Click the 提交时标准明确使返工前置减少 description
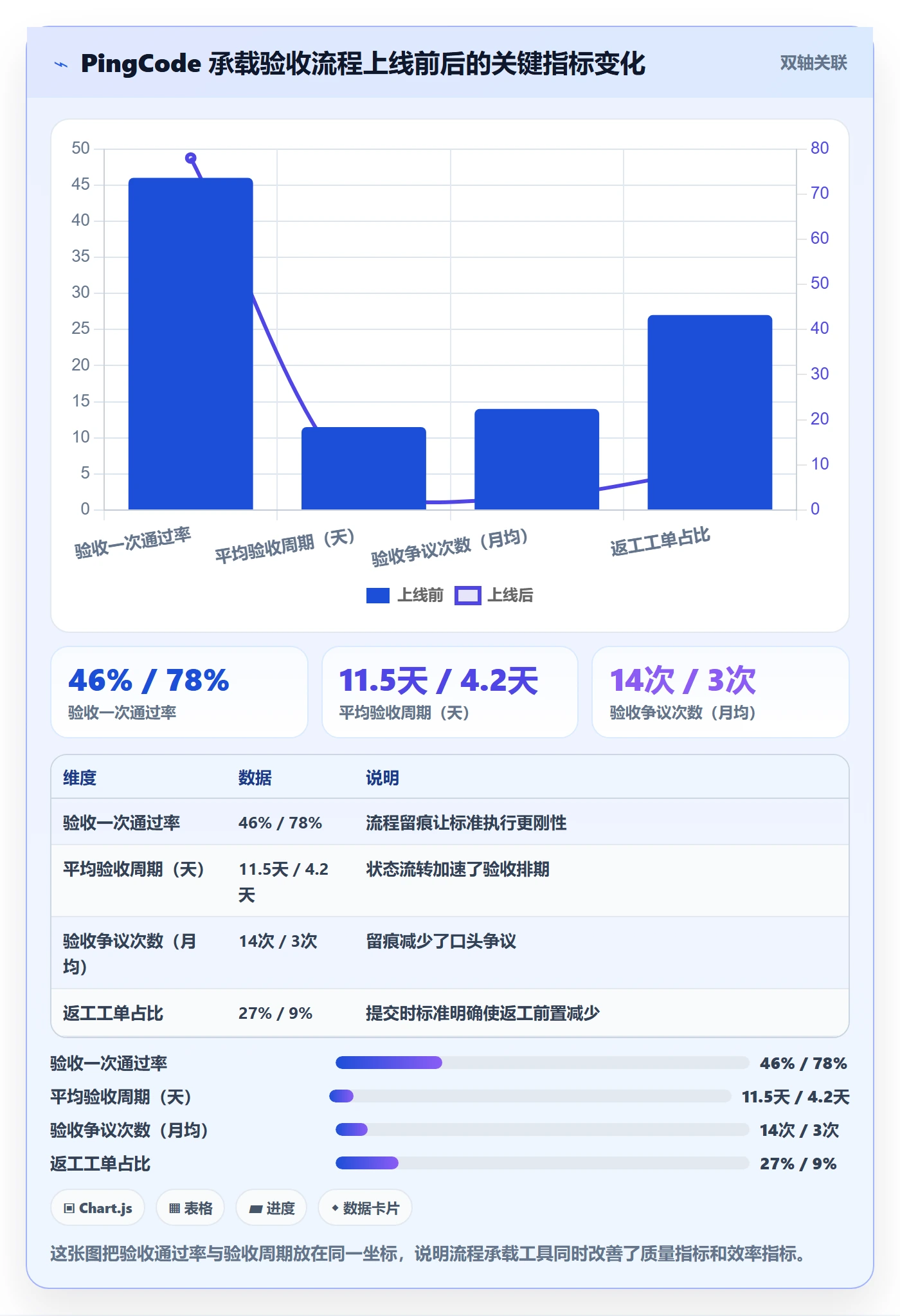Image resolution: width=900 pixels, height=1316 pixels. point(483,1013)
